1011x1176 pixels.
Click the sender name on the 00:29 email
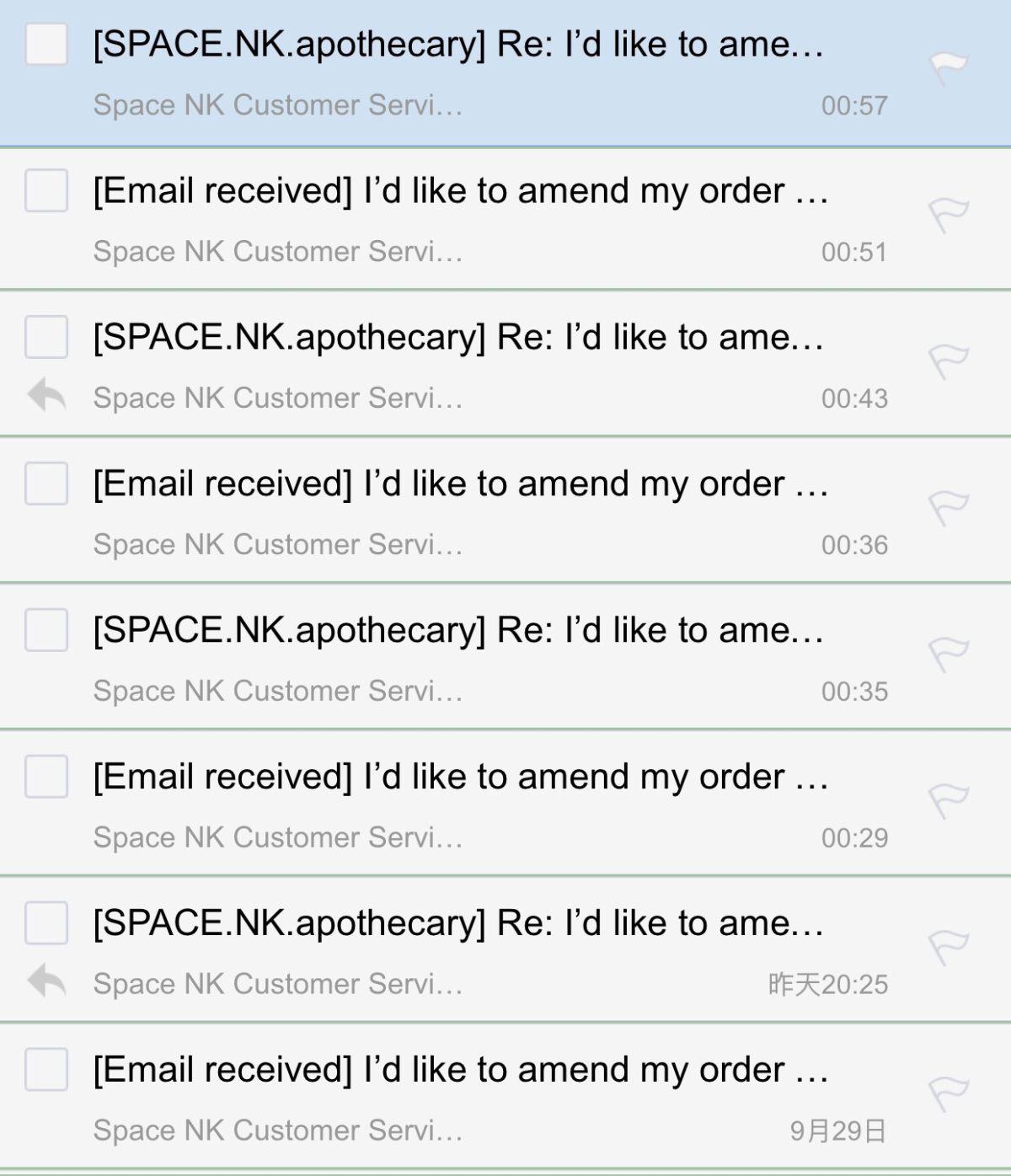coord(278,837)
